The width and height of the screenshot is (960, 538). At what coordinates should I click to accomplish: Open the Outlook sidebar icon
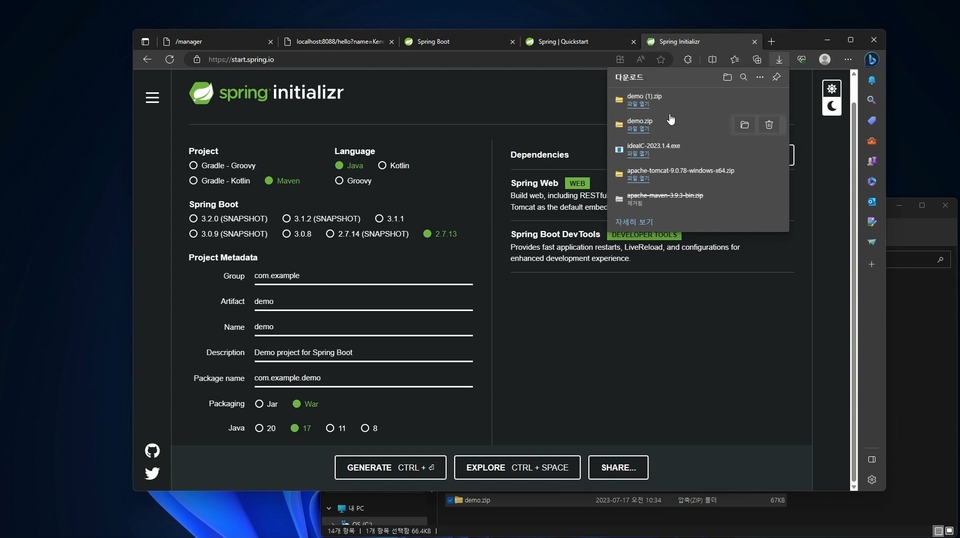[872, 201]
